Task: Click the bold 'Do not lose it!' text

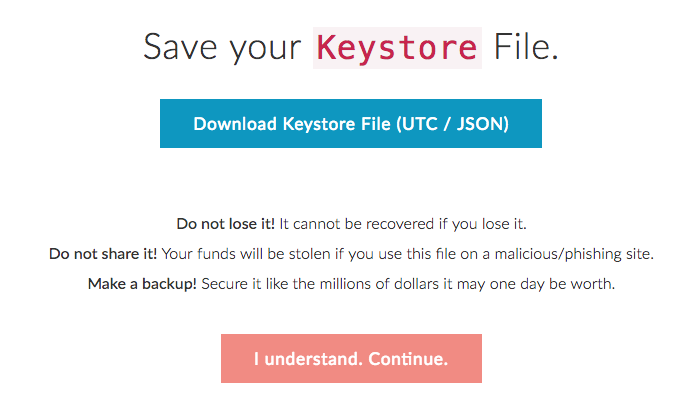Action: [225, 224]
